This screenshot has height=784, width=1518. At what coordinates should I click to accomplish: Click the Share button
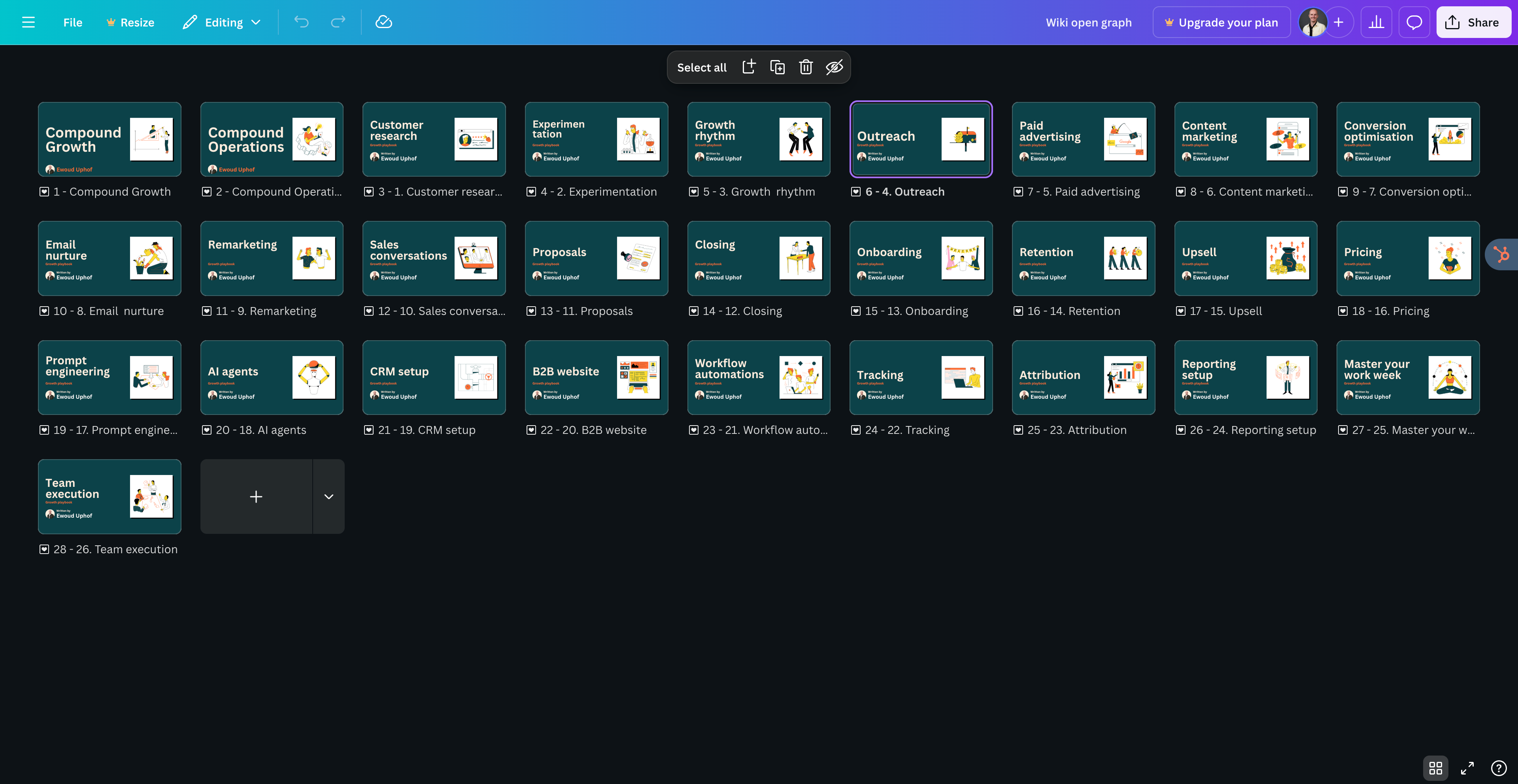[x=1473, y=23]
